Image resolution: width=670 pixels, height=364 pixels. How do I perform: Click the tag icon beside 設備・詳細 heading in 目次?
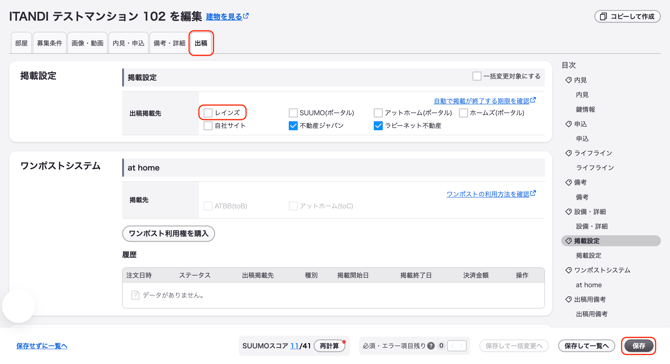pyautogui.click(x=568, y=211)
